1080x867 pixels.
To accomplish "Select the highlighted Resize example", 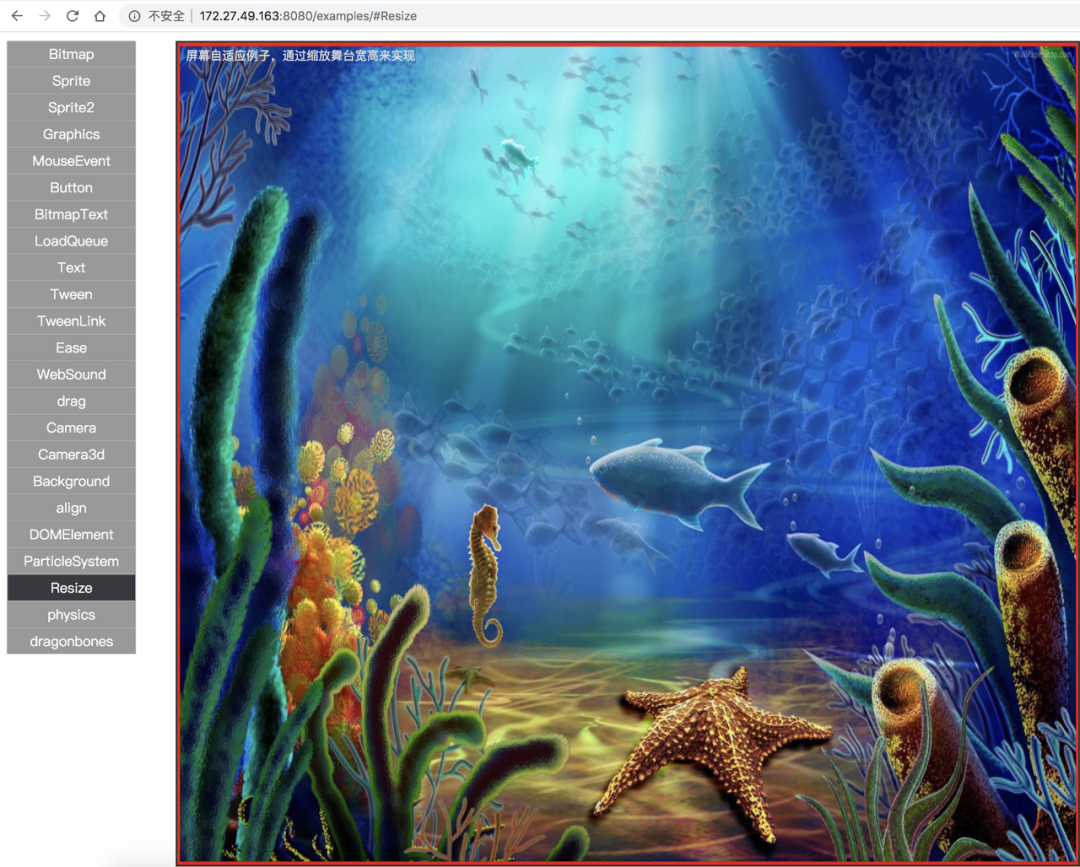I will pyautogui.click(x=71, y=588).
